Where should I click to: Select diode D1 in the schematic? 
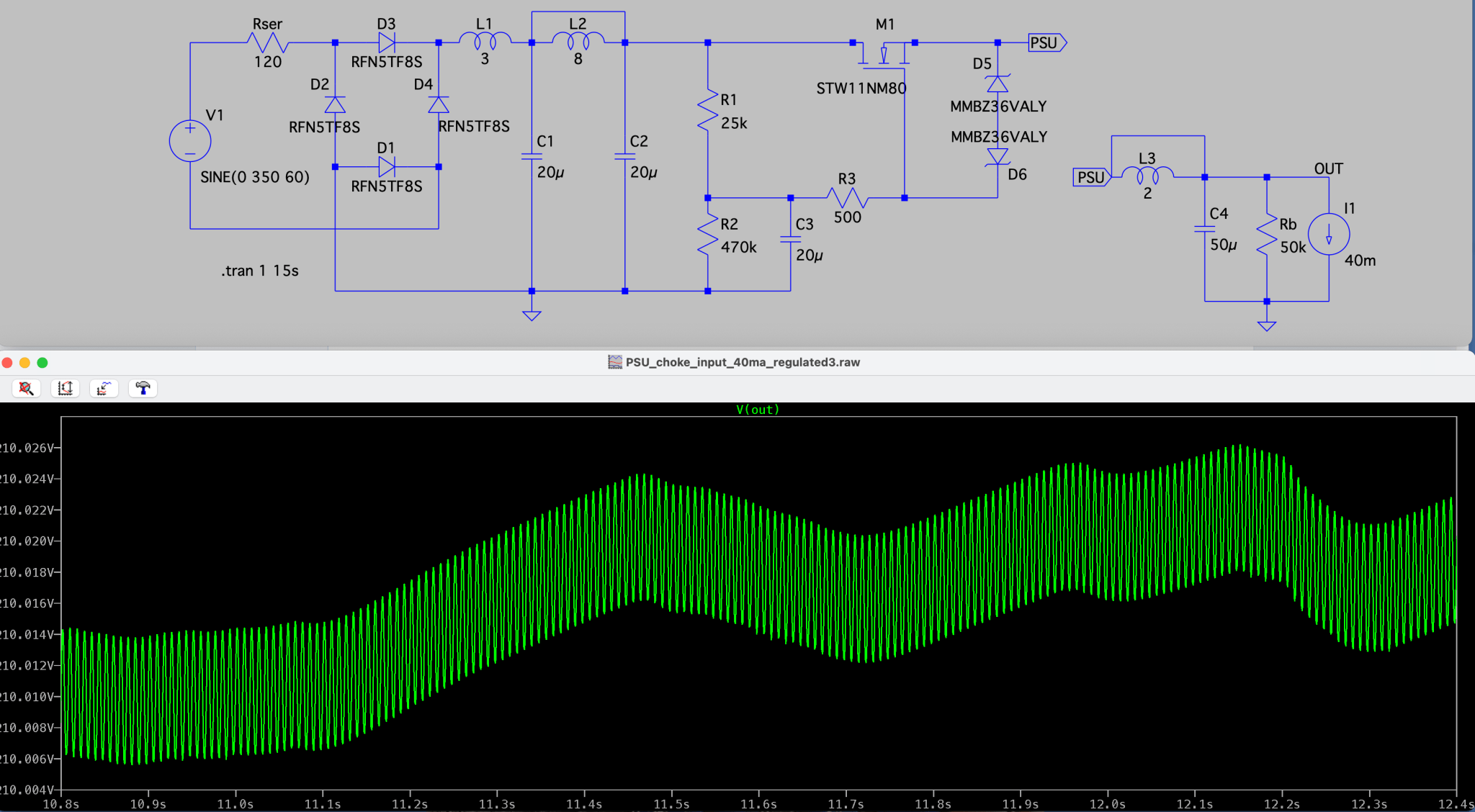[x=387, y=167]
